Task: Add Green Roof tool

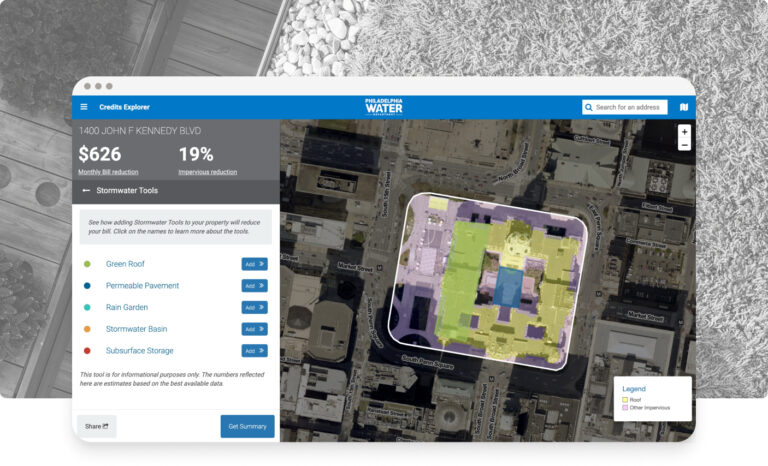Action: (254, 264)
